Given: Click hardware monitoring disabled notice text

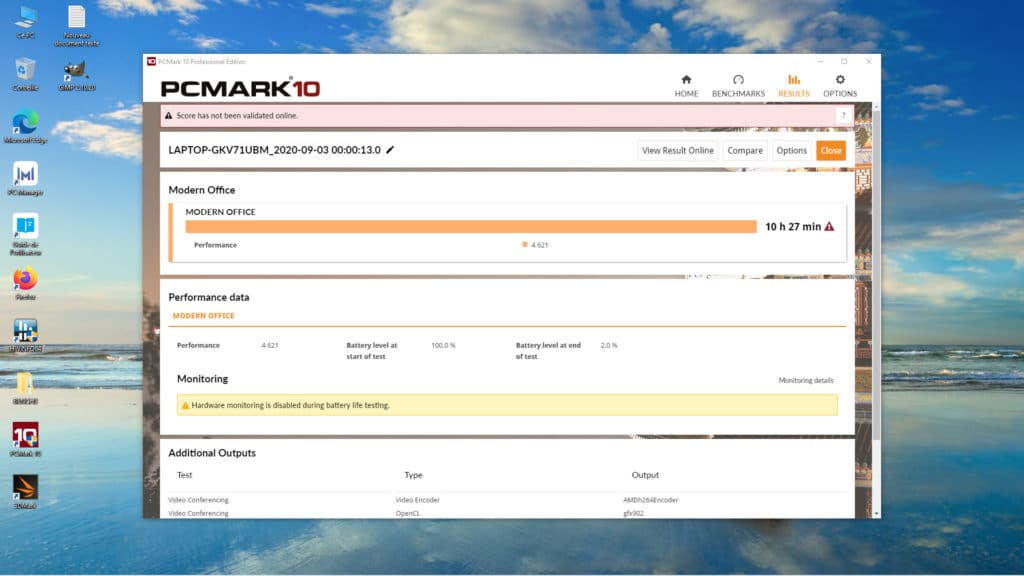Looking at the screenshot, I should click(290, 406).
